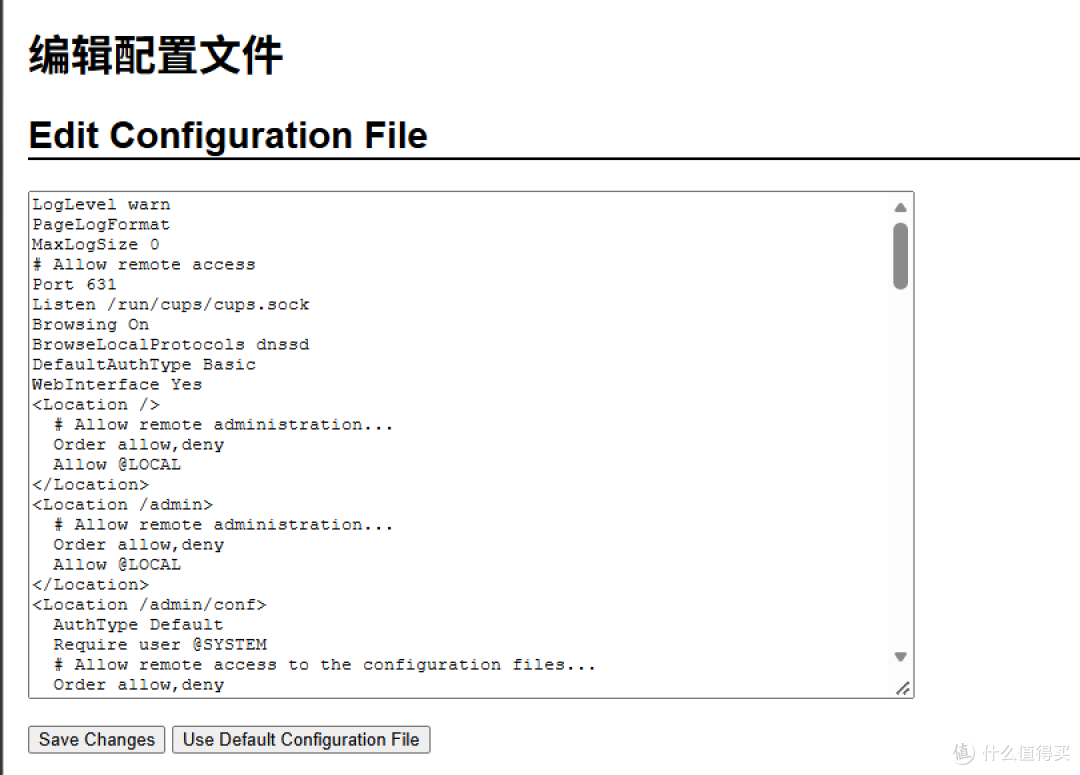Click the "AuthType Default" line
Viewport: 1080px width, 775px height.
coord(138,624)
